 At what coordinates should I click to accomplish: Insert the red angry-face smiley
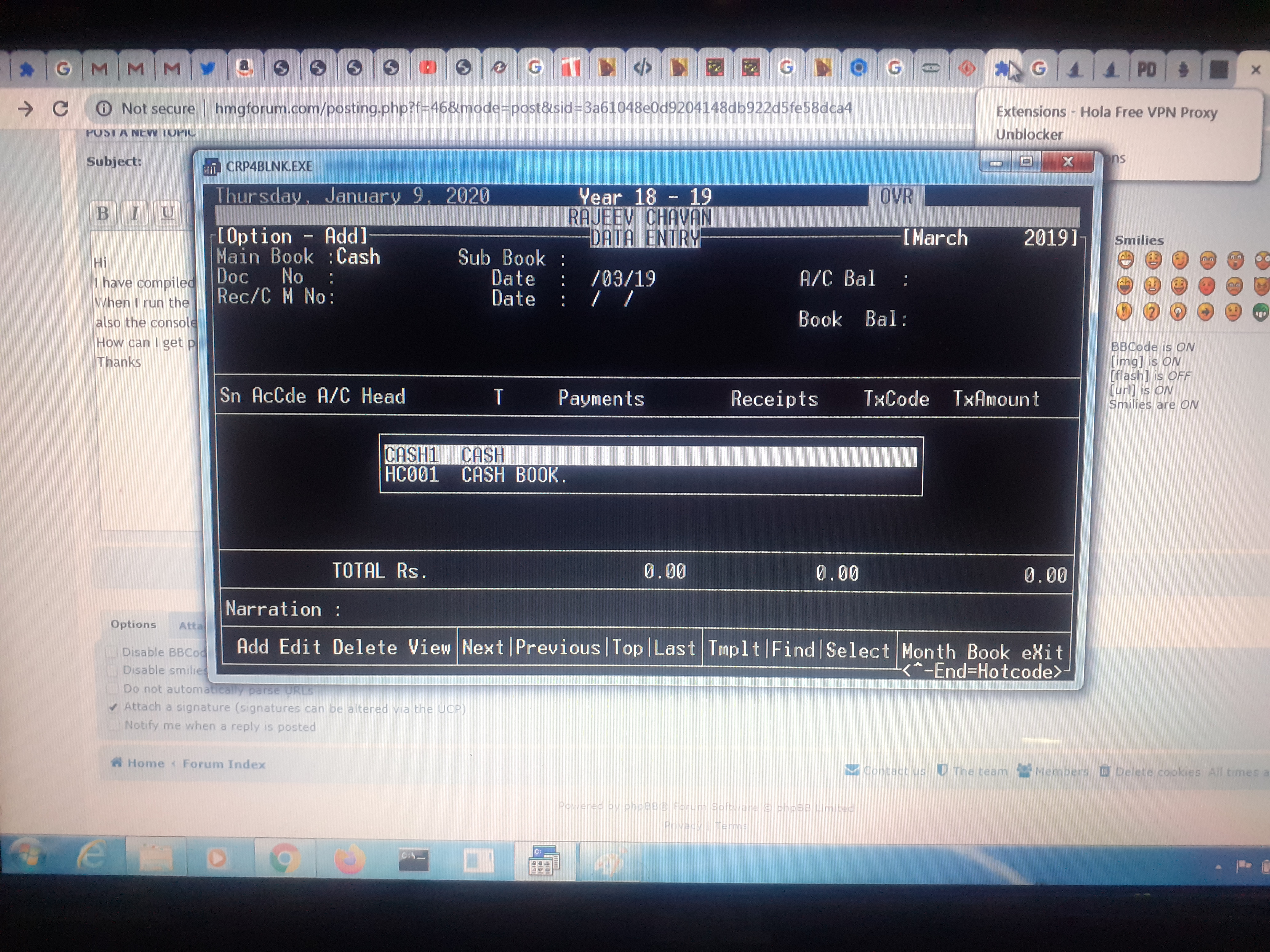(x=1206, y=285)
